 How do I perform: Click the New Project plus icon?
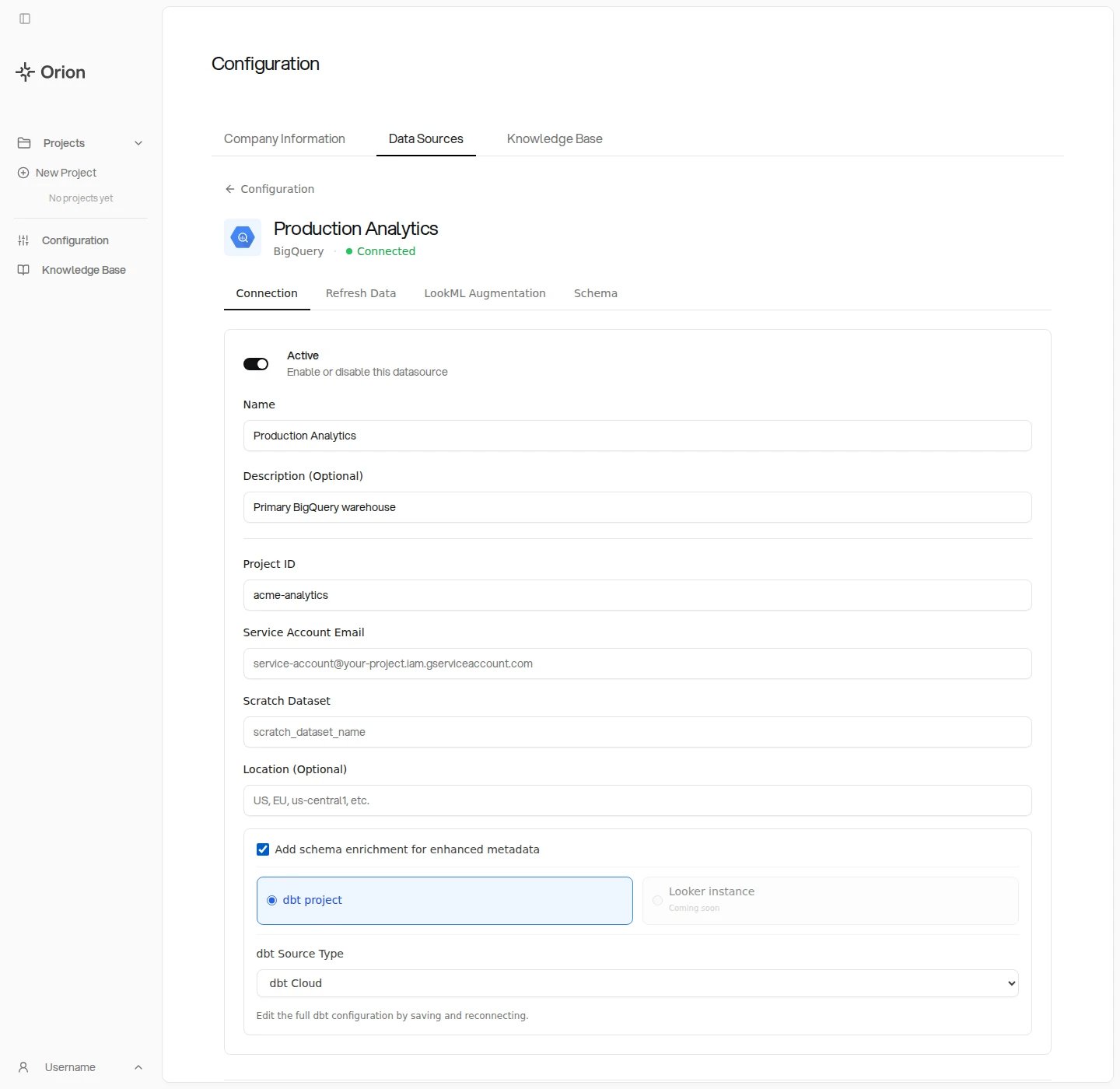[23, 173]
